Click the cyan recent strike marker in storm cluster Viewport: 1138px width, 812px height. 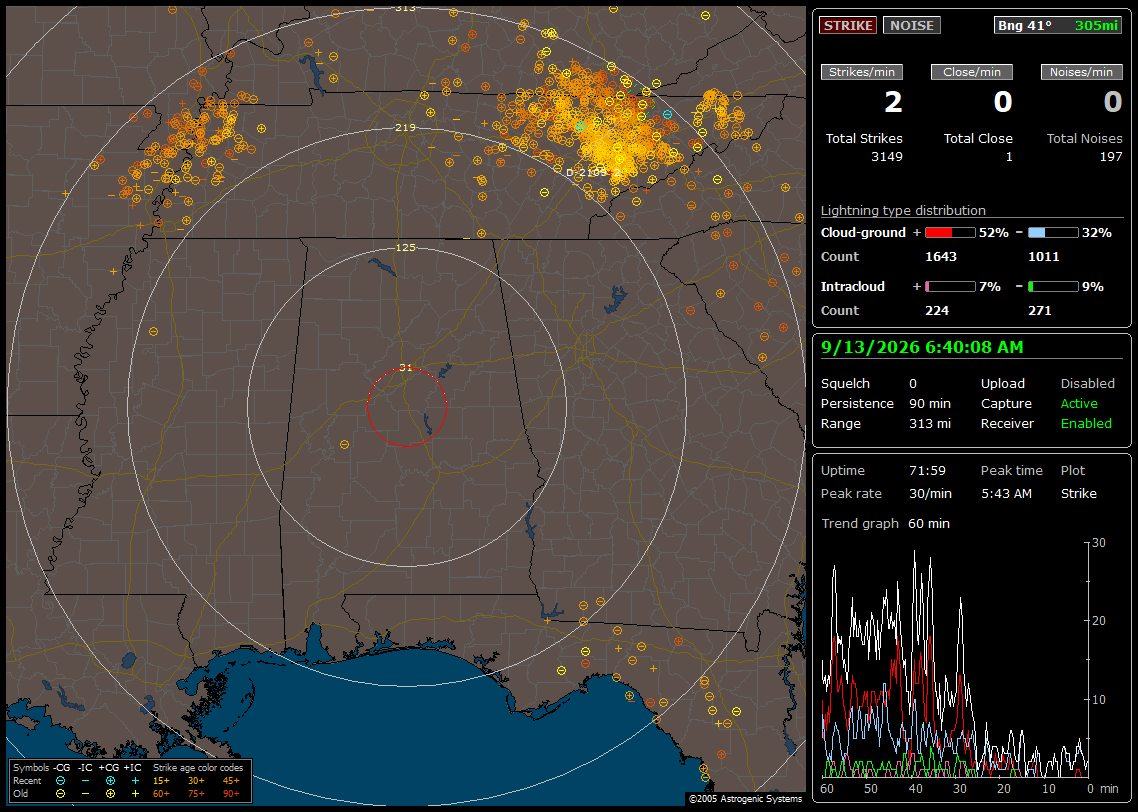[x=580, y=127]
